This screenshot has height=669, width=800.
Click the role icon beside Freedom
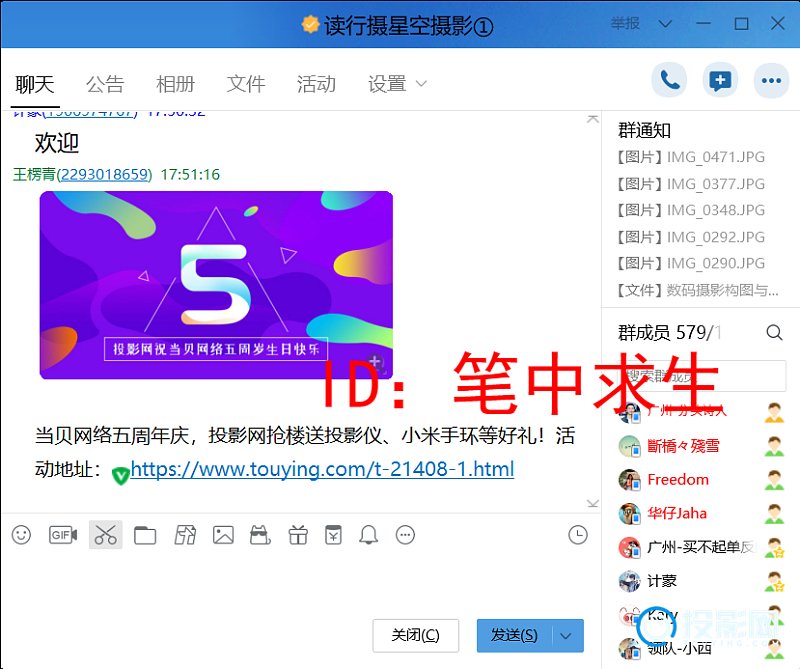(774, 480)
